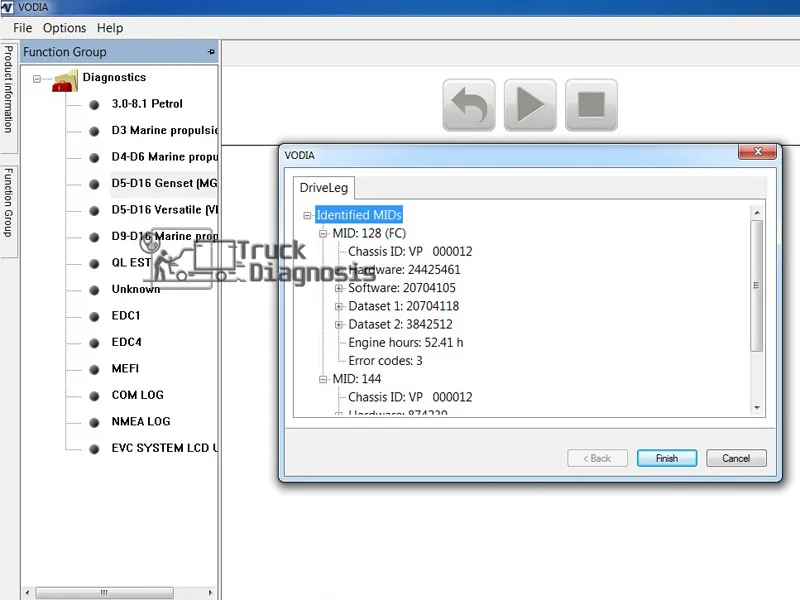Screen dimensions: 800x600
Task: Click the Back button in dialog
Action: [x=597, y=458]
